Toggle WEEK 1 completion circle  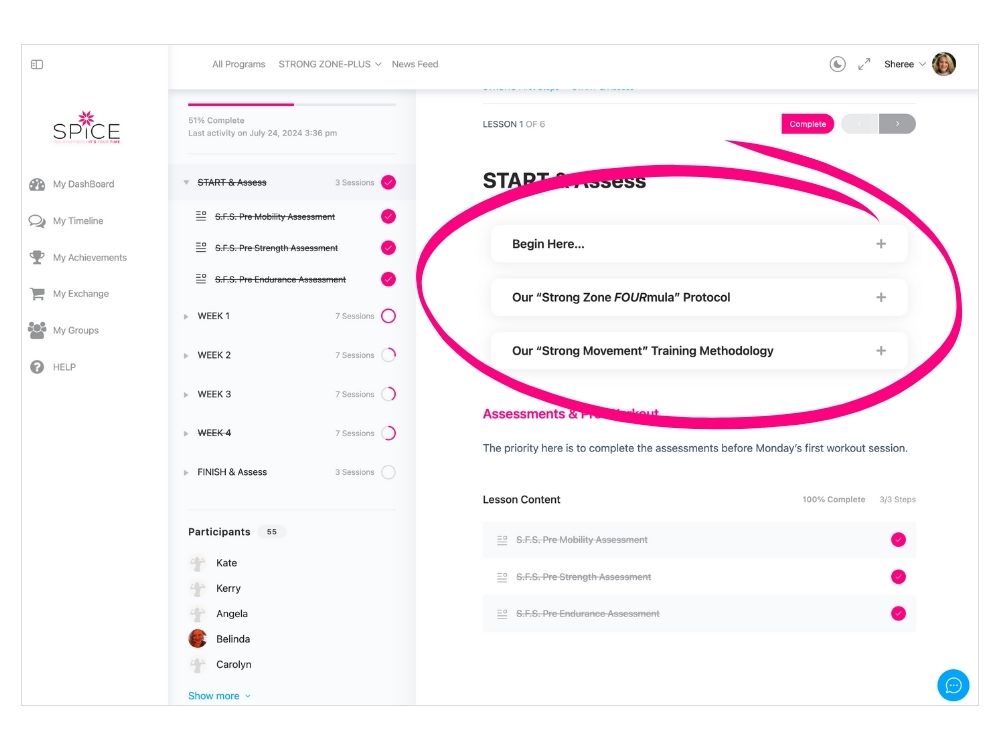(x=388, y=316)
